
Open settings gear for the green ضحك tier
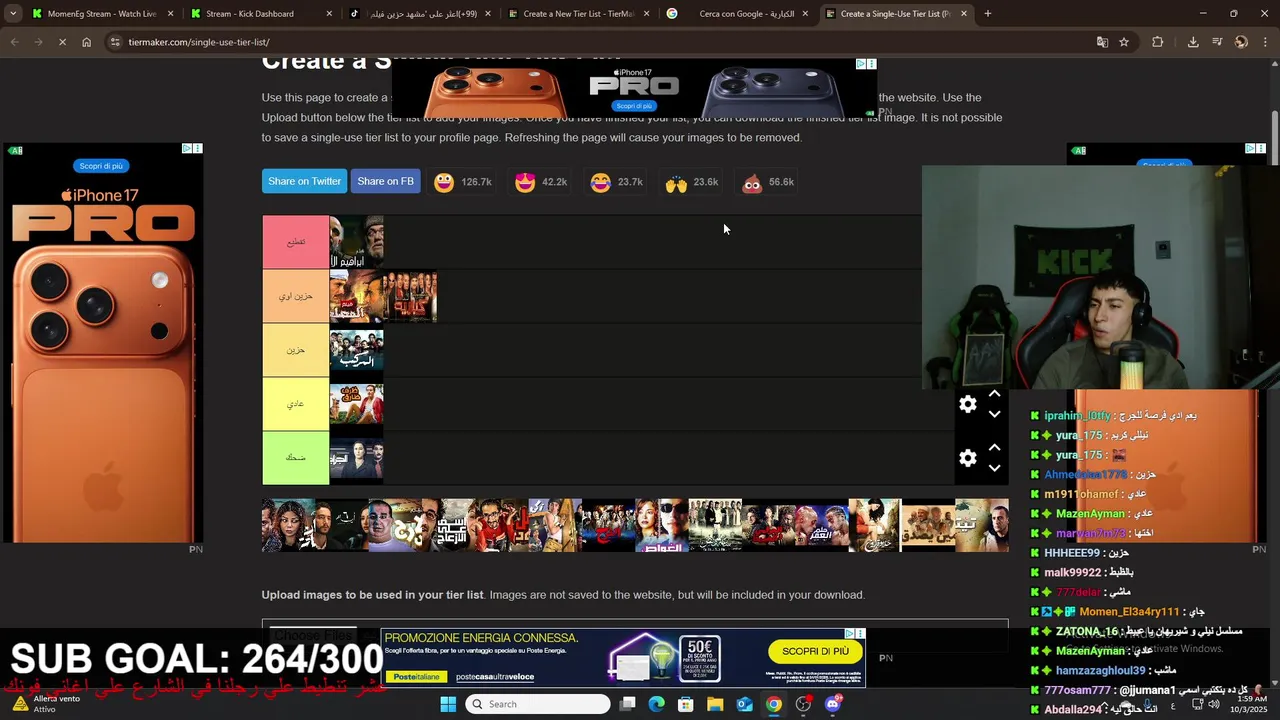968,458
